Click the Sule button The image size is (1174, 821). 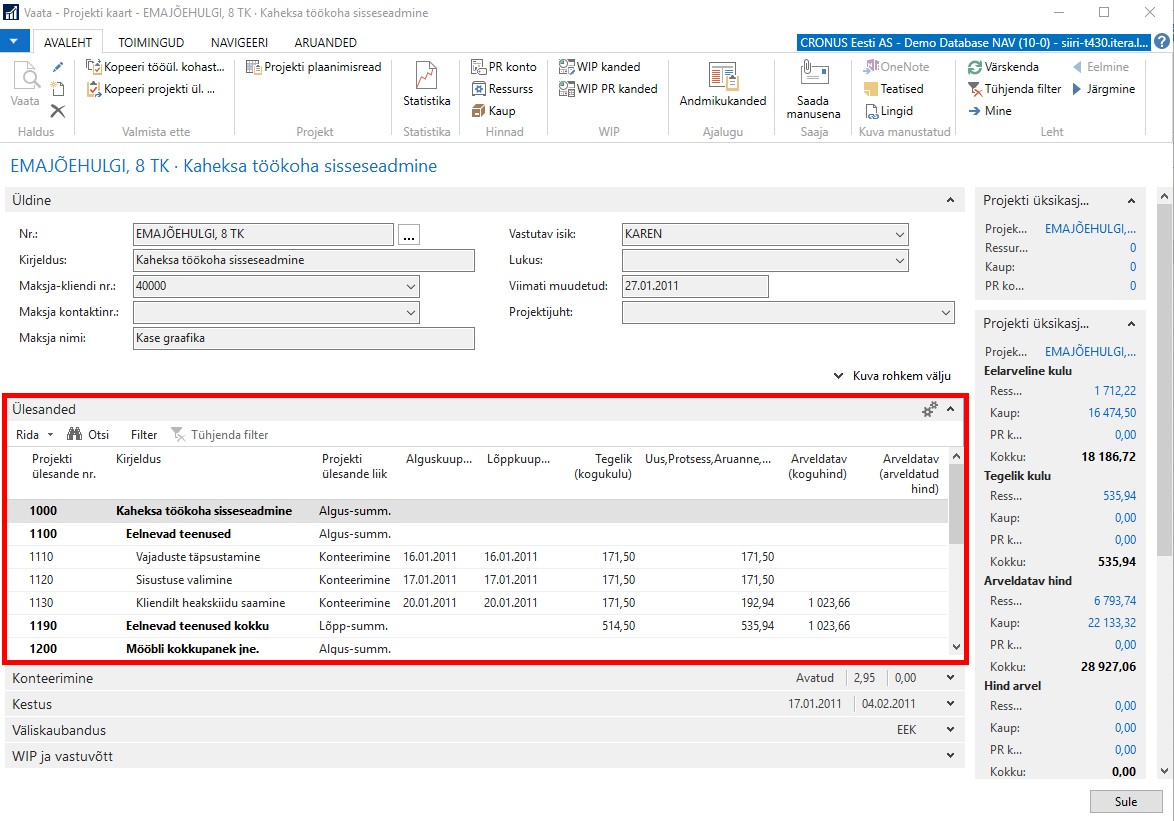point(1125,802)
